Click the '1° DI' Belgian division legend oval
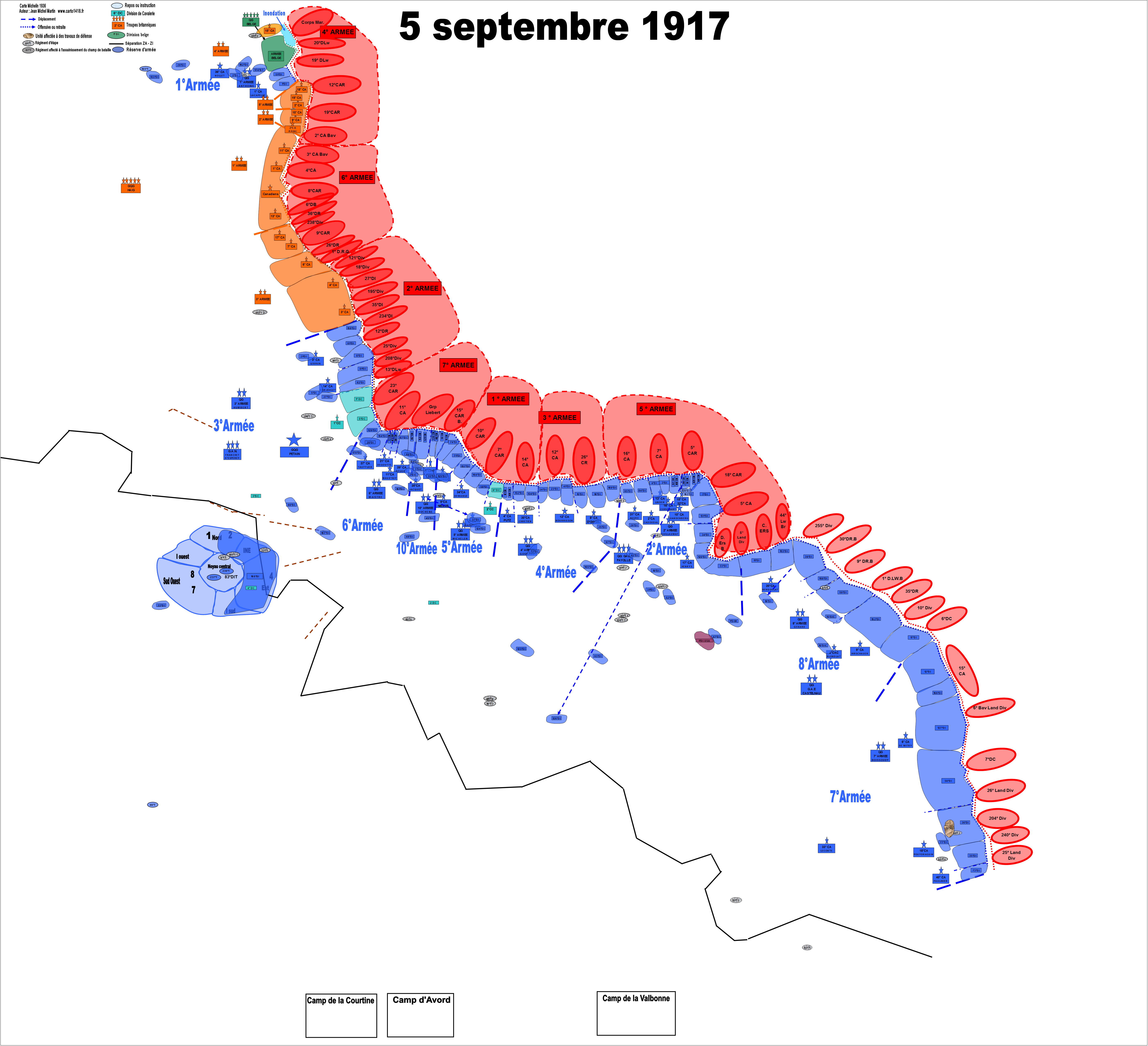The height and width of the screenshot is (1046, 1148). (116, 35)
